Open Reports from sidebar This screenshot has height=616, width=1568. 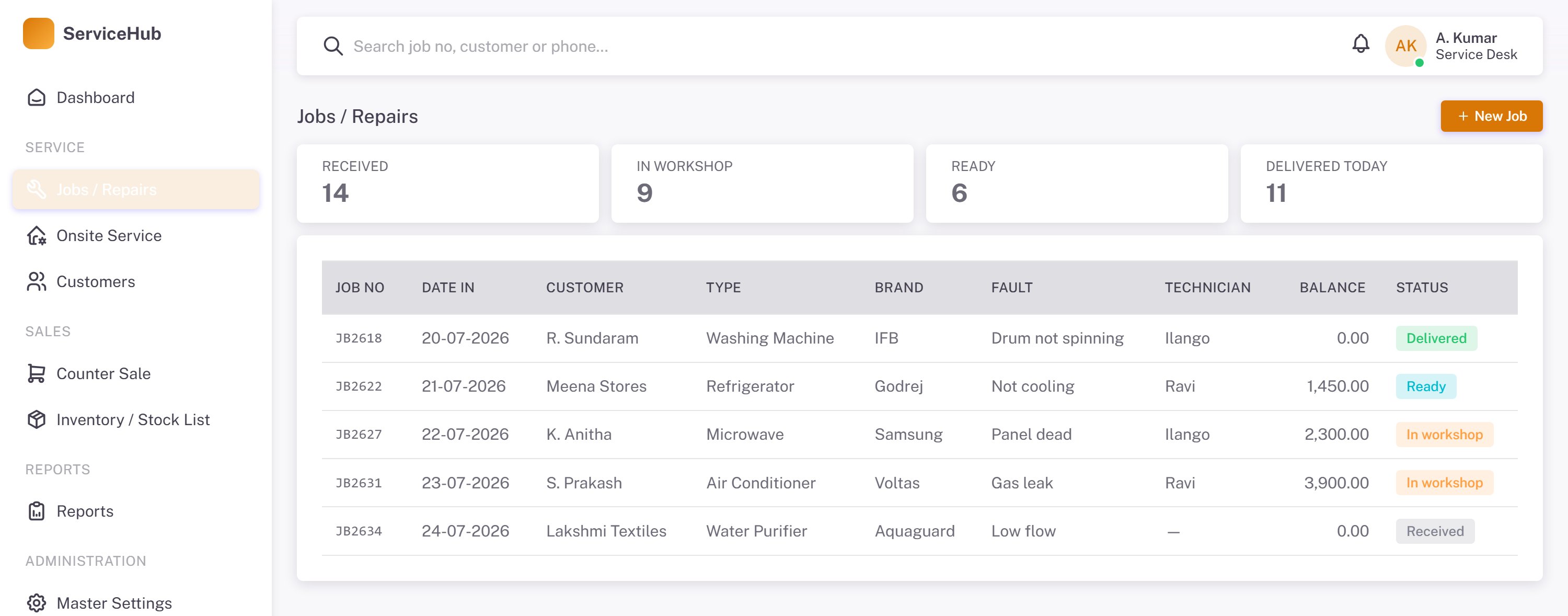(136, 511)
